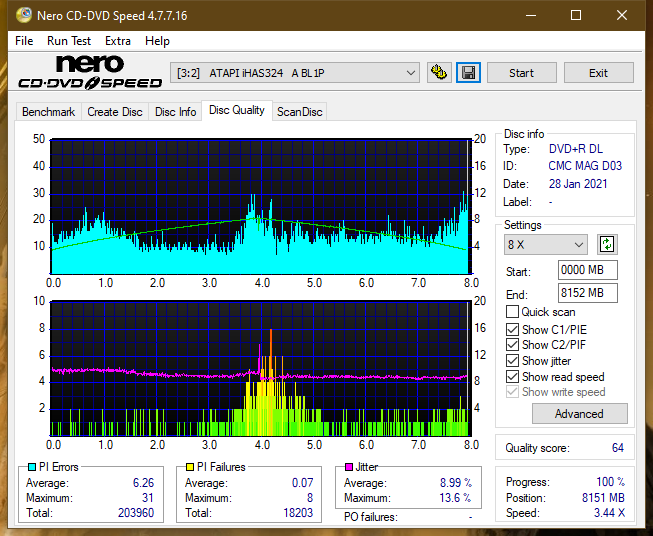The height and width of the screenshot is (536, 653).
Task: Toggle the Show read speed checkbox
Action: tap(512, 376)
